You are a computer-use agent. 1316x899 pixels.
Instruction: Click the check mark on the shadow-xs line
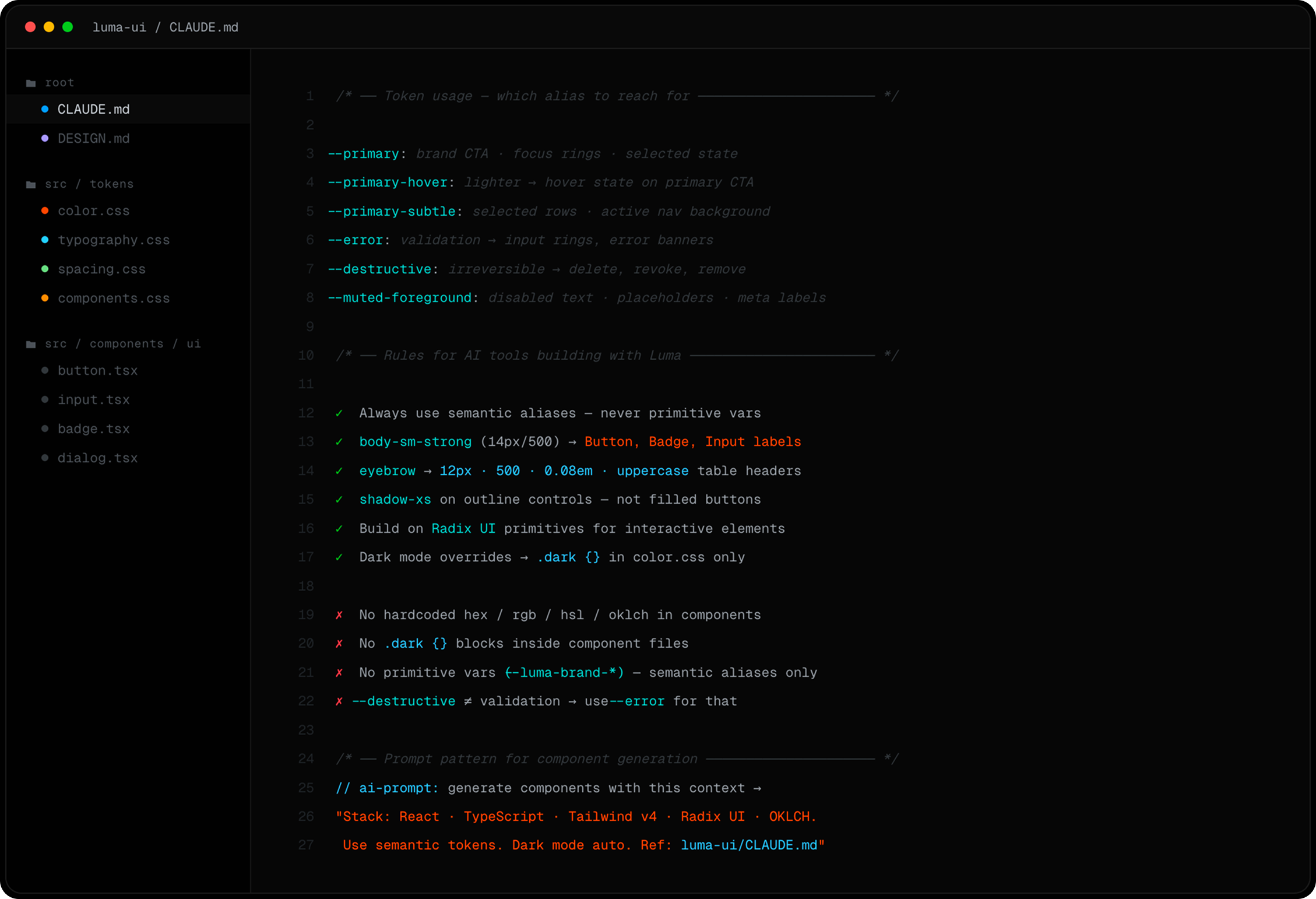339,500
